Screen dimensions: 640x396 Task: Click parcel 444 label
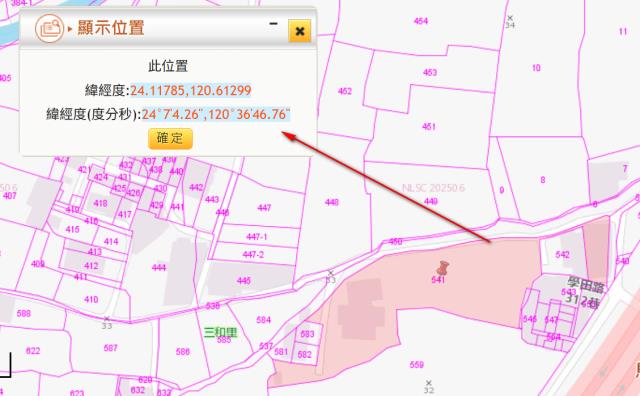coord(159,267)
